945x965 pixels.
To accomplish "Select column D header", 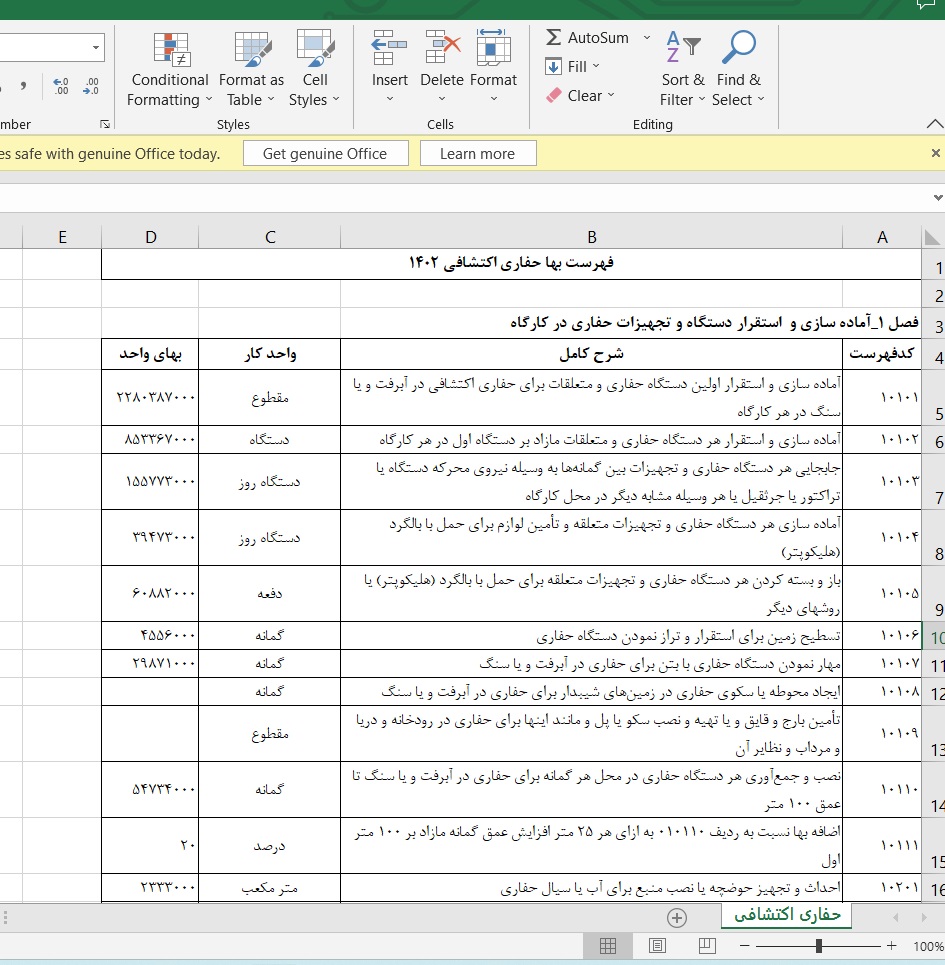I will point(150,237).
